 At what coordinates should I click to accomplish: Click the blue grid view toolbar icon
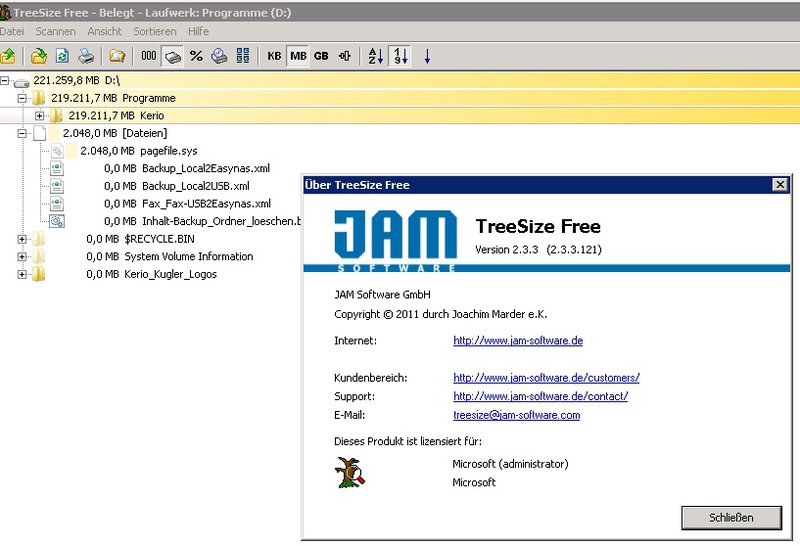[x=243, y=56]
